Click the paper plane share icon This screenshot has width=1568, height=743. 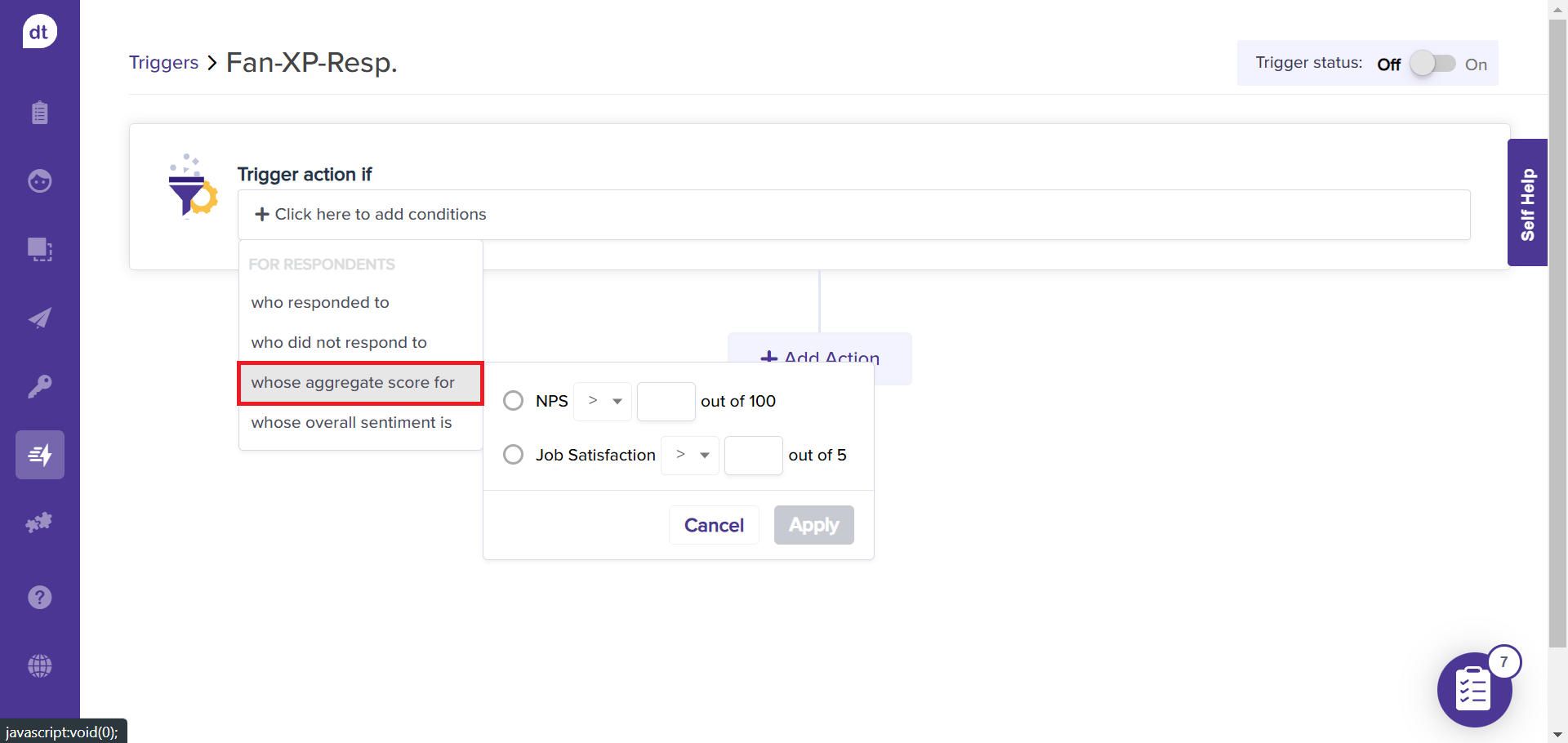pyautogui.click(x=39, y=318)
